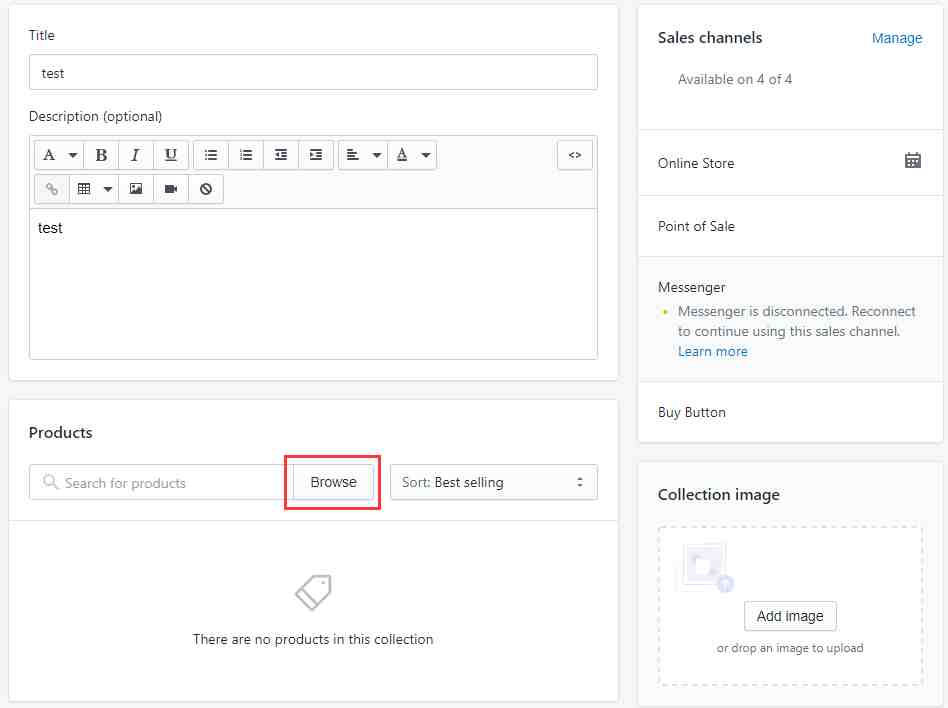Clear formatting with the circle-slash icon
The height and width of the screenshot is (708, 948).
coord(206,189)
